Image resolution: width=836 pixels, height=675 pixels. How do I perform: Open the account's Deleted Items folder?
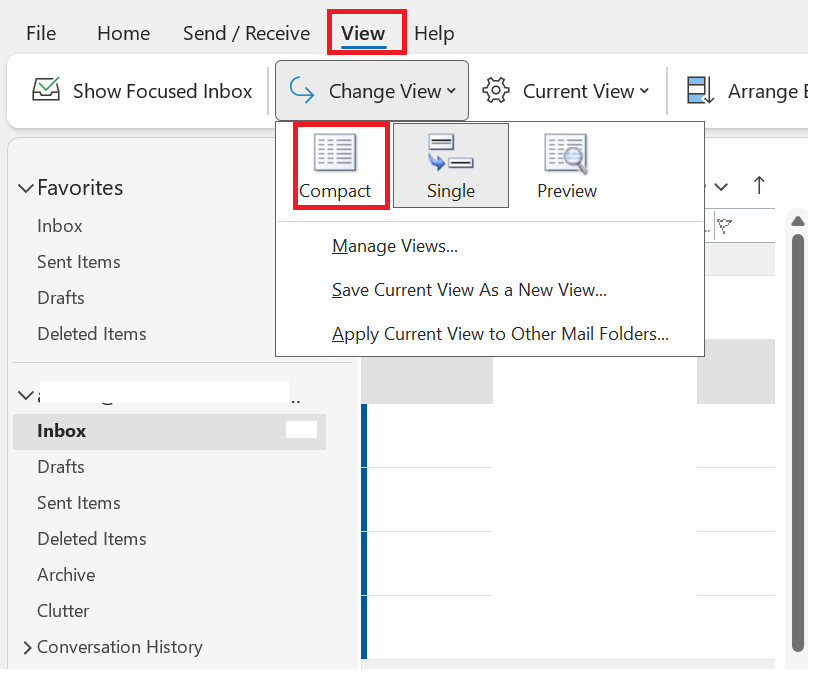pos(92,539)
